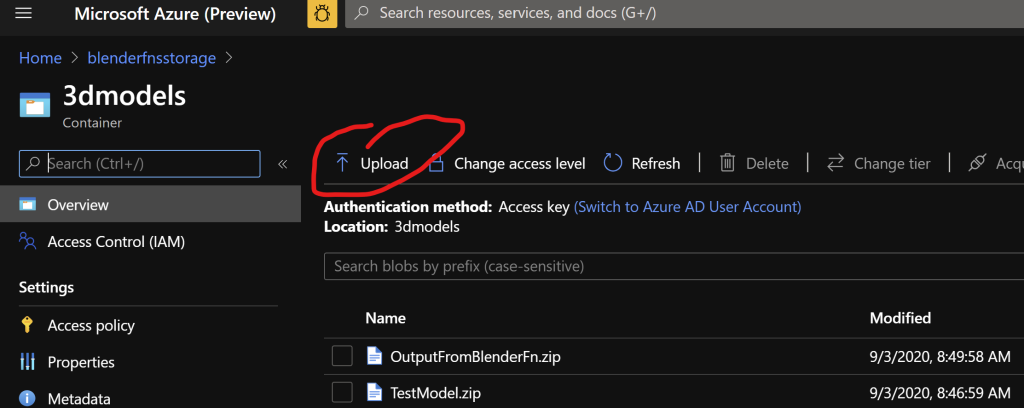Focus the global search resources box

684,14
